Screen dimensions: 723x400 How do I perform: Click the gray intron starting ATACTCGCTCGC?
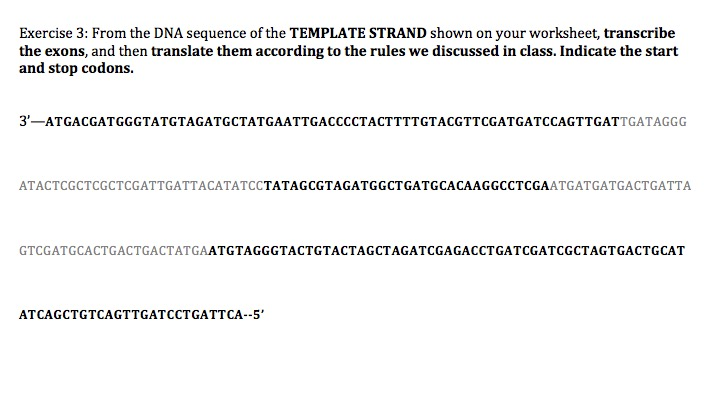(141, 186)
